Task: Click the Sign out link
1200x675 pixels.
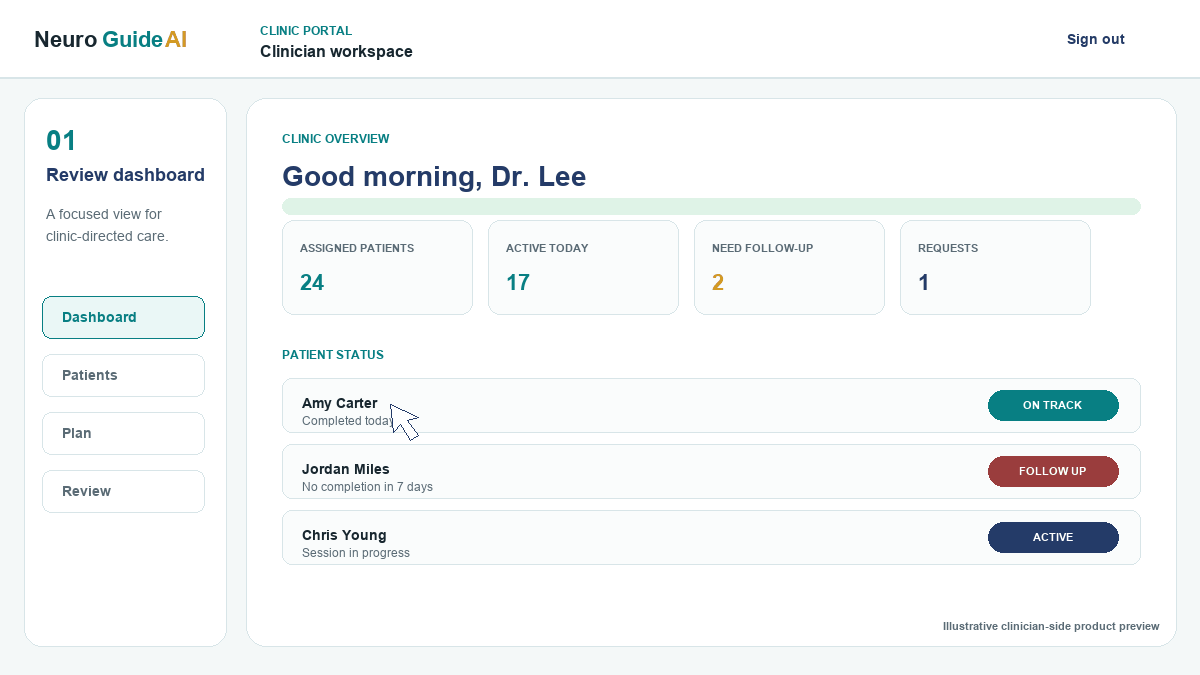Action: coord(1095,39)
